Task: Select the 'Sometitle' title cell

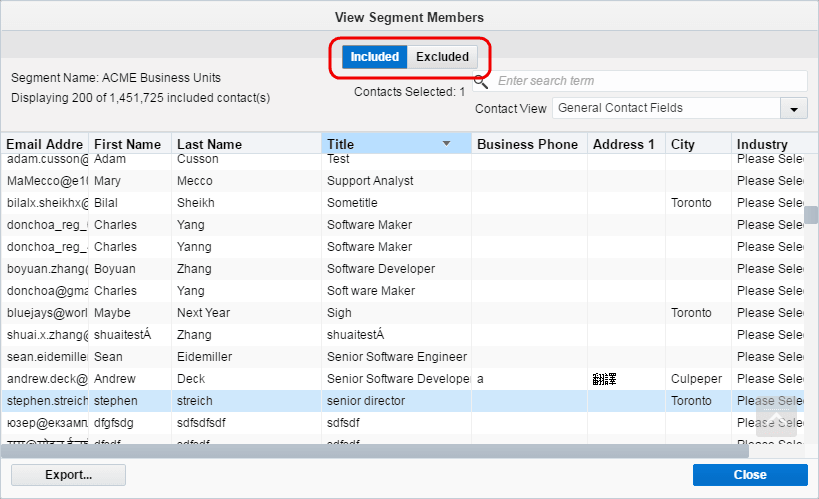Action: (396, 203)
